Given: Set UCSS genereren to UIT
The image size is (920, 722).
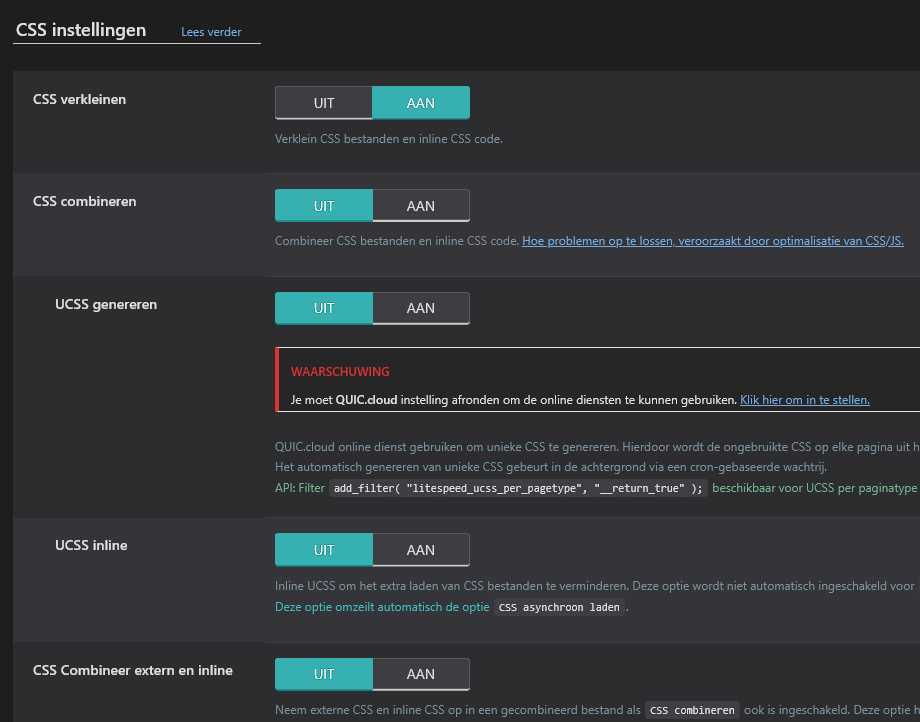Looking at the screenshot, I should [x=324, y=308].
